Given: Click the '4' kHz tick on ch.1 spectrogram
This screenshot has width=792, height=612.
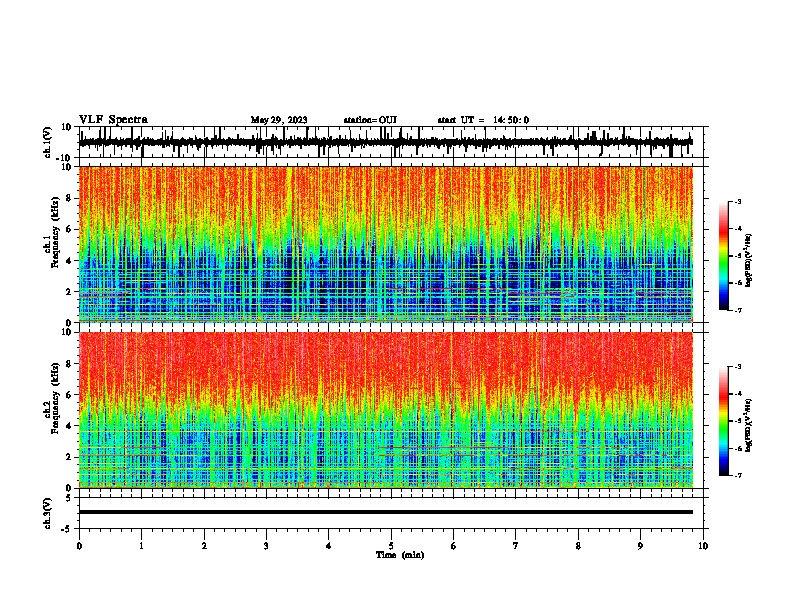Looking at the screenshot, I should [x=69, y=261].
